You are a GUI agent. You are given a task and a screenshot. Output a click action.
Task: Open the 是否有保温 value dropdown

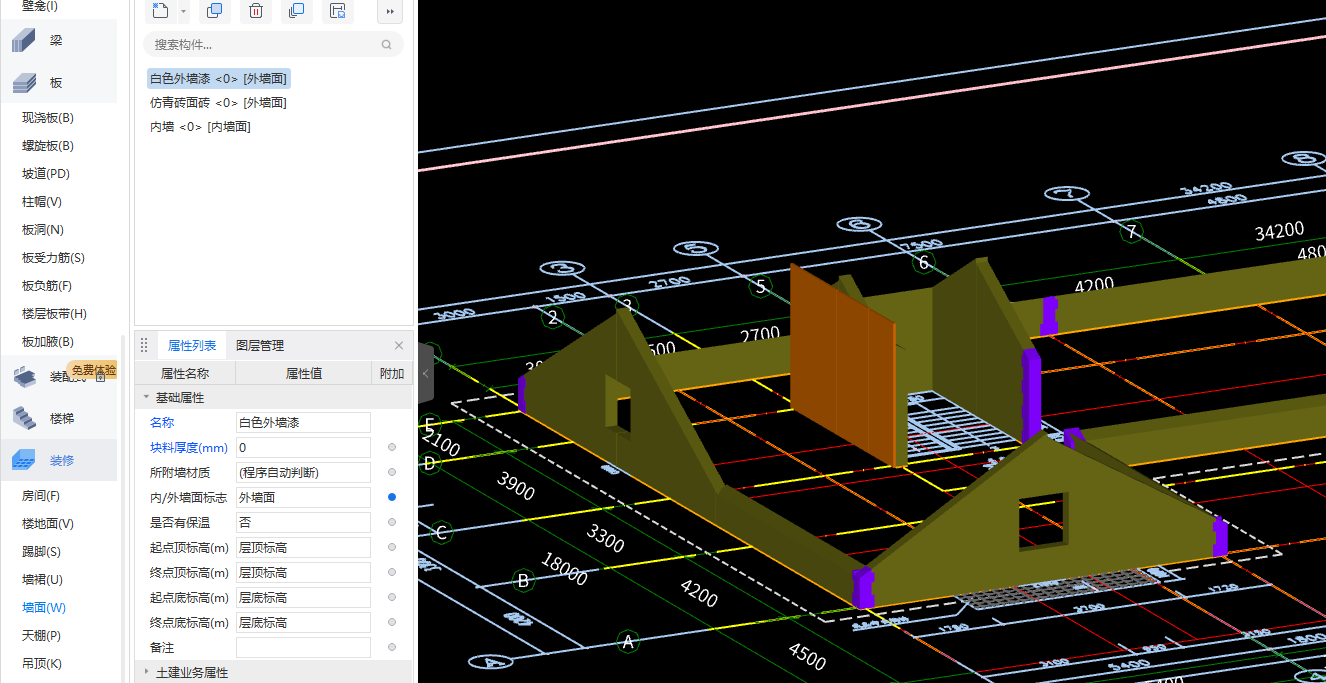(303, 522)
